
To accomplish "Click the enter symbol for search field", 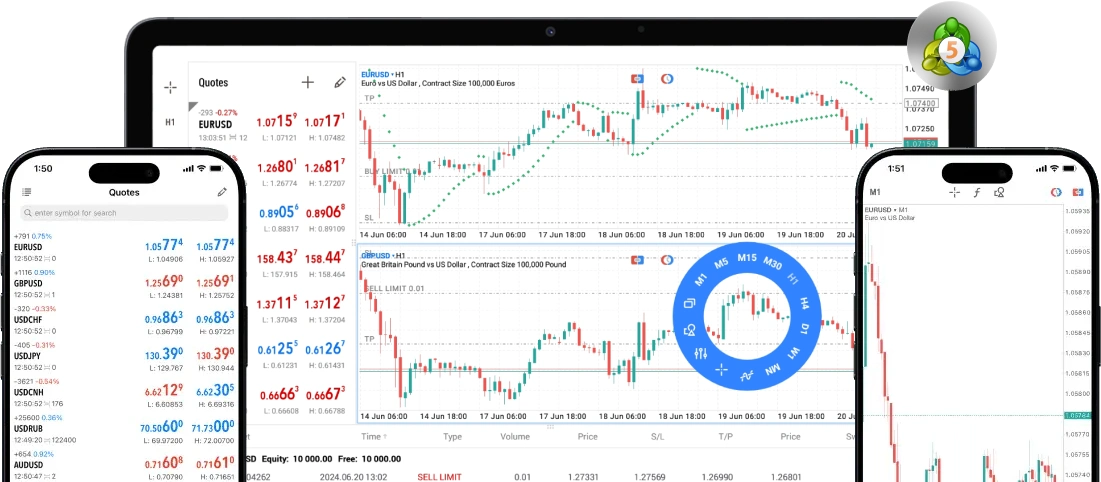I will [124, 213].
